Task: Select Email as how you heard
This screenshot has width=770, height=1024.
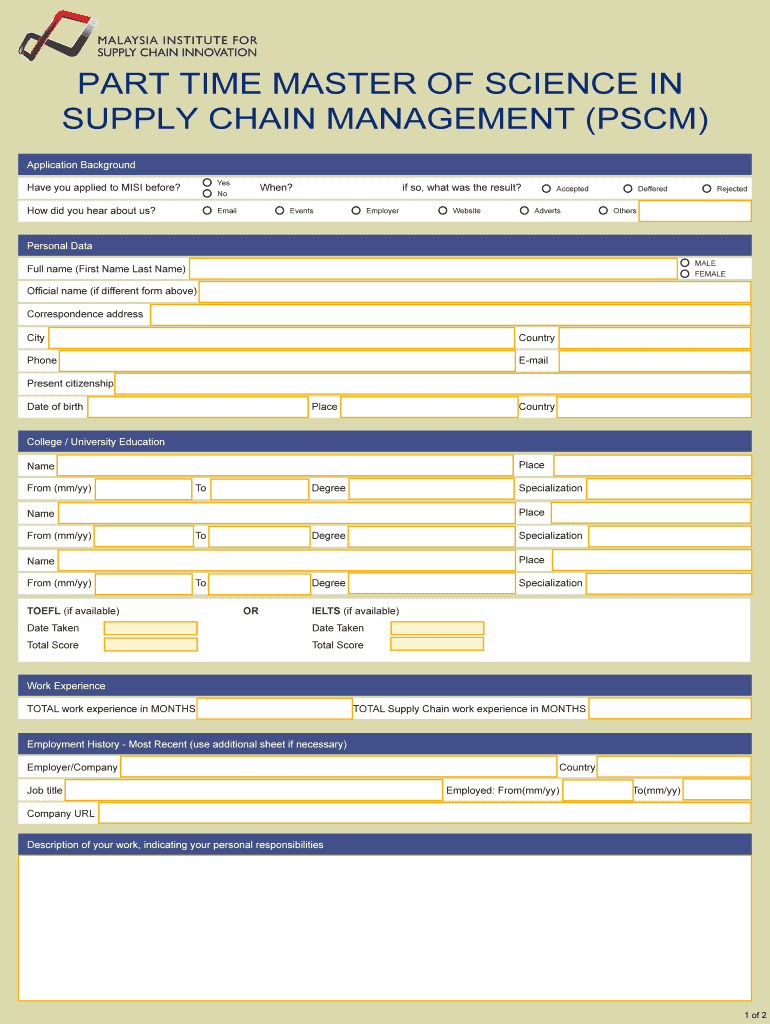Action: (x=207, y=211)
